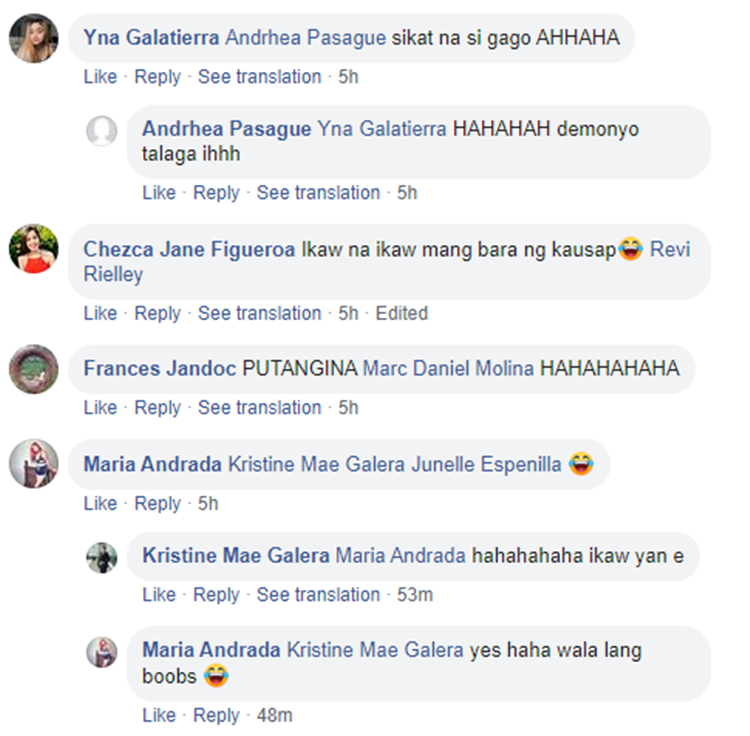Like Yna Galatierra's comment
The width and height of the screenshot is (750, 736).
[x=100, y=77]
